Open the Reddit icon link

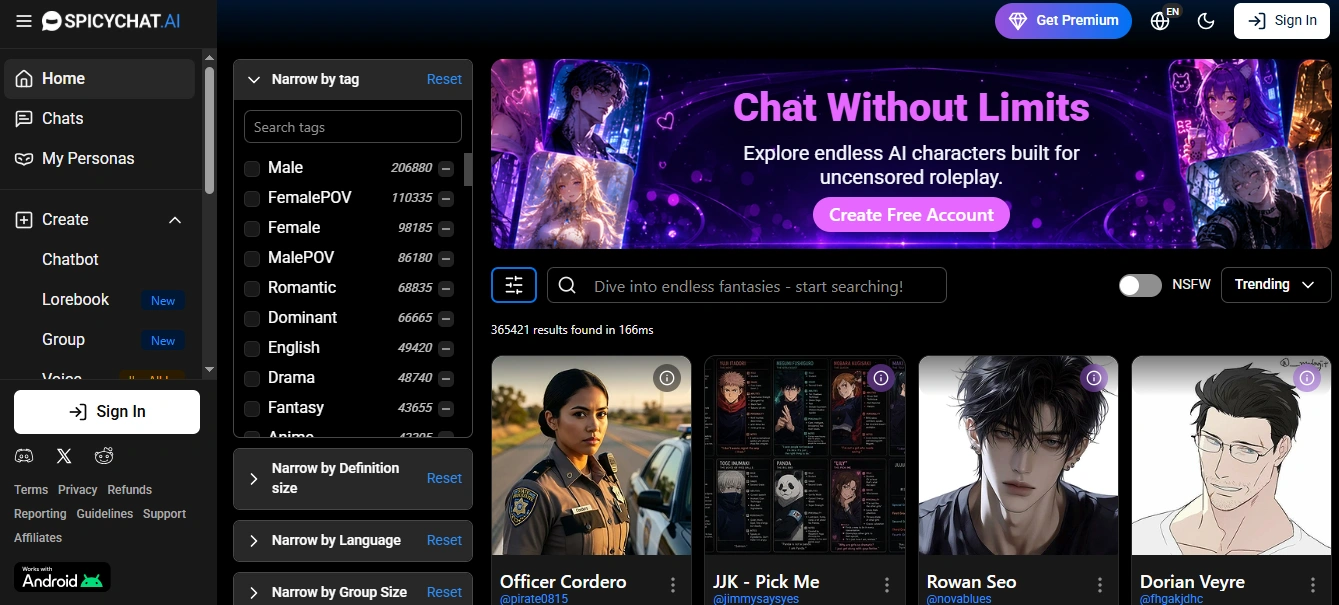tap(104, 456)
